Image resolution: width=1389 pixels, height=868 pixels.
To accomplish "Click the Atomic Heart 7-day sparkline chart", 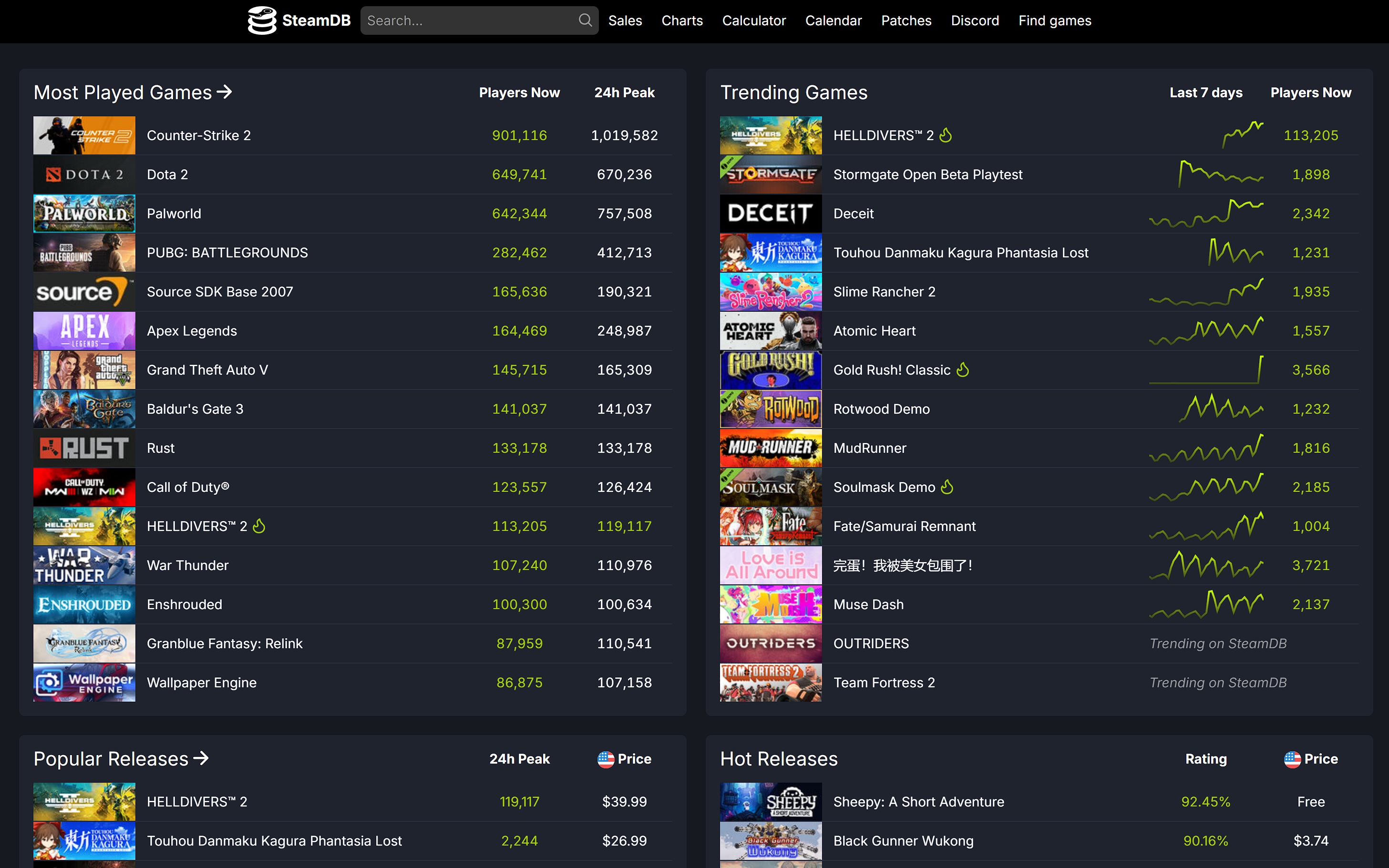I will click(1206, 331).
